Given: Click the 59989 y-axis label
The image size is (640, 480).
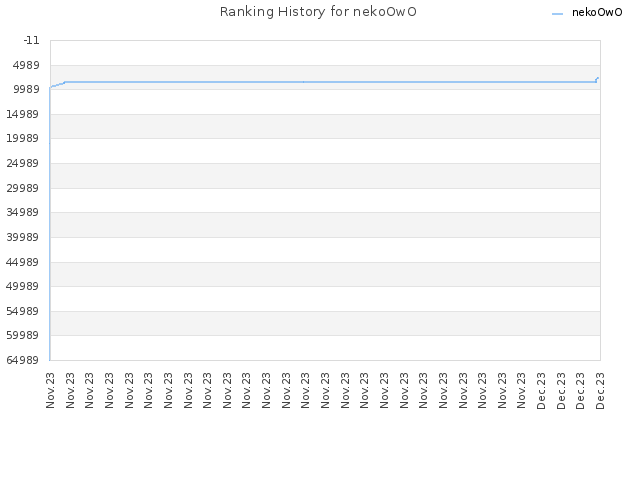Looking at the screenshot, I should point(22,335).
